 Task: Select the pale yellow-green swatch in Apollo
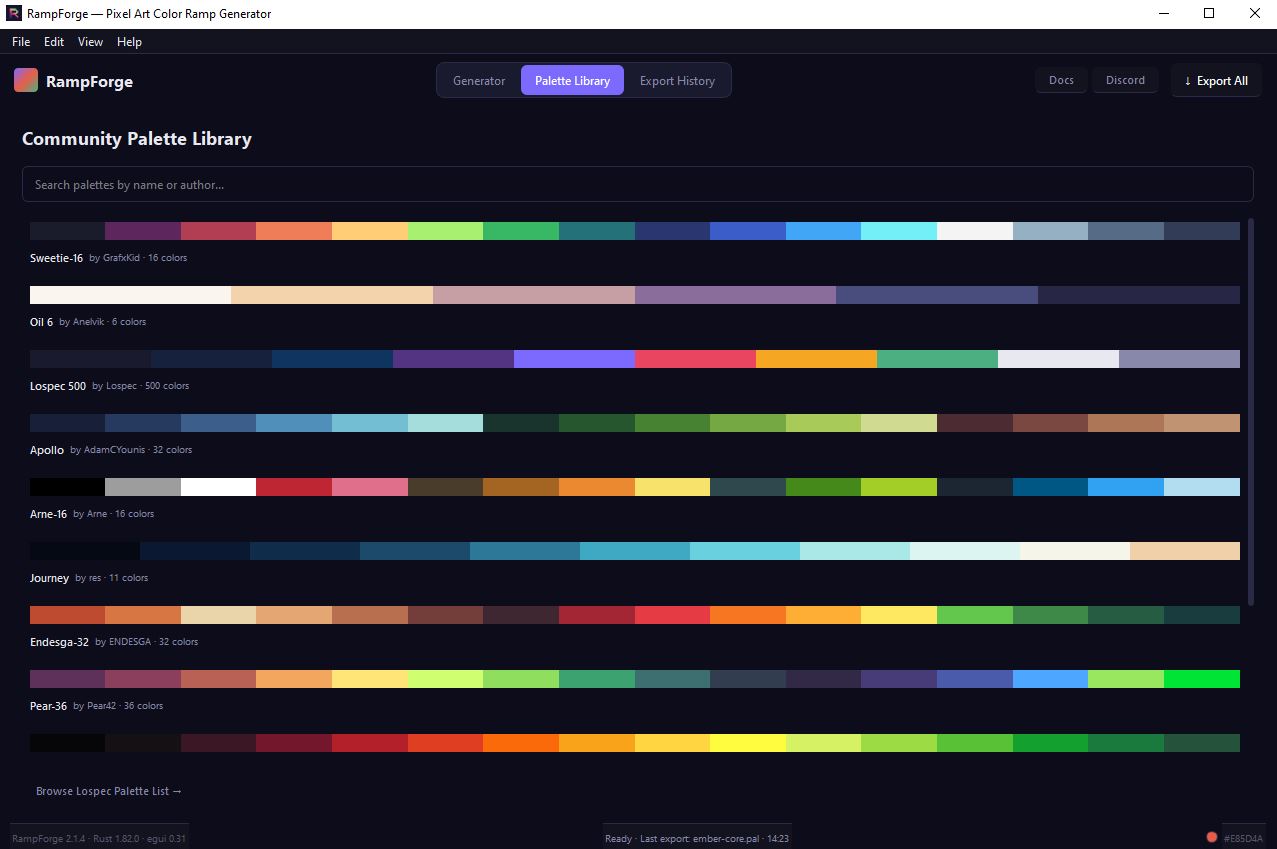[899, 423]
